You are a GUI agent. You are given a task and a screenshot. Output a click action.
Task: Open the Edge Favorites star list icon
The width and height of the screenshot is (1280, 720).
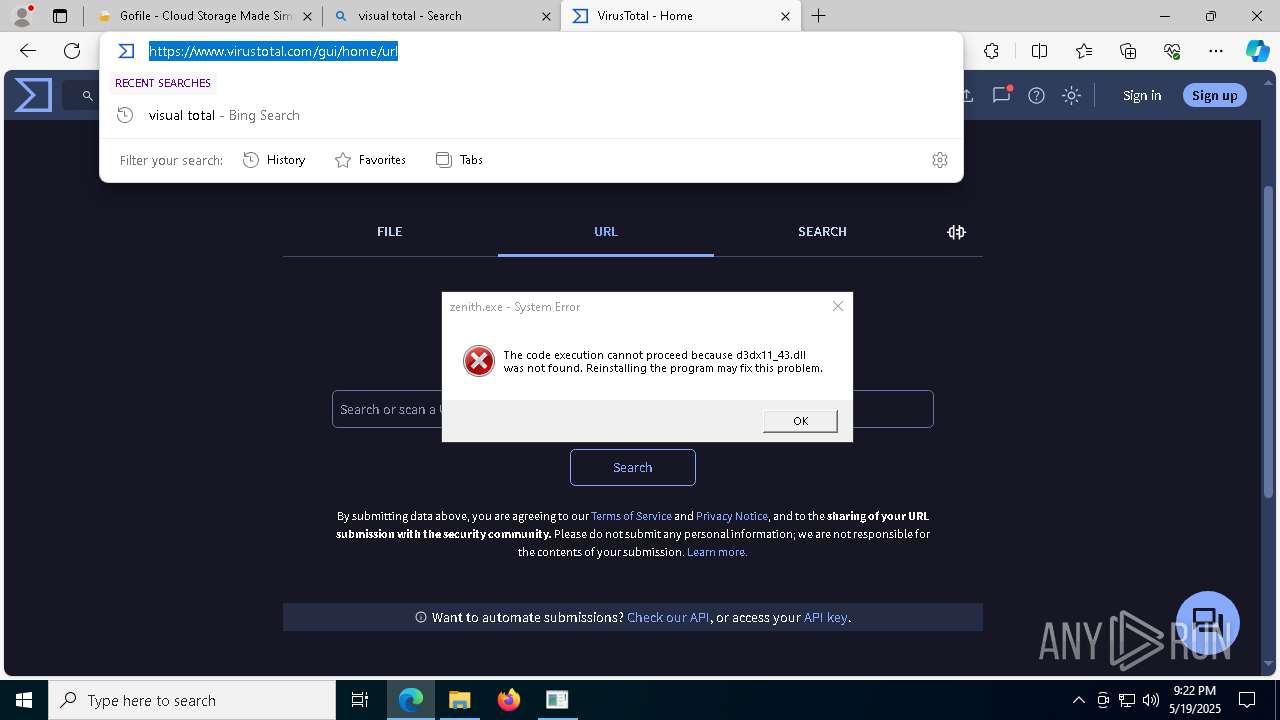point(1084,51)
